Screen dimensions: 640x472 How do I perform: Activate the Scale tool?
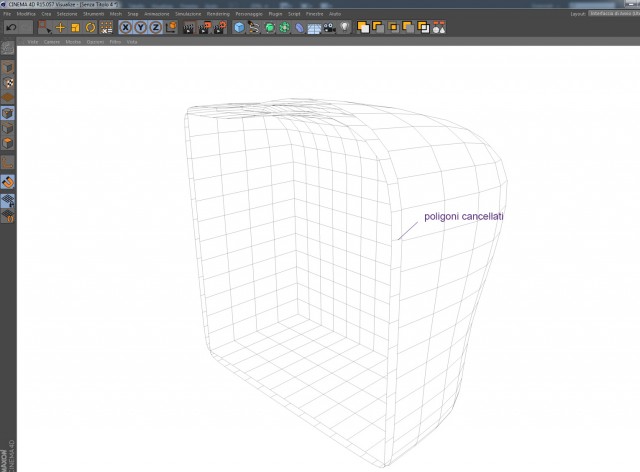75,27
